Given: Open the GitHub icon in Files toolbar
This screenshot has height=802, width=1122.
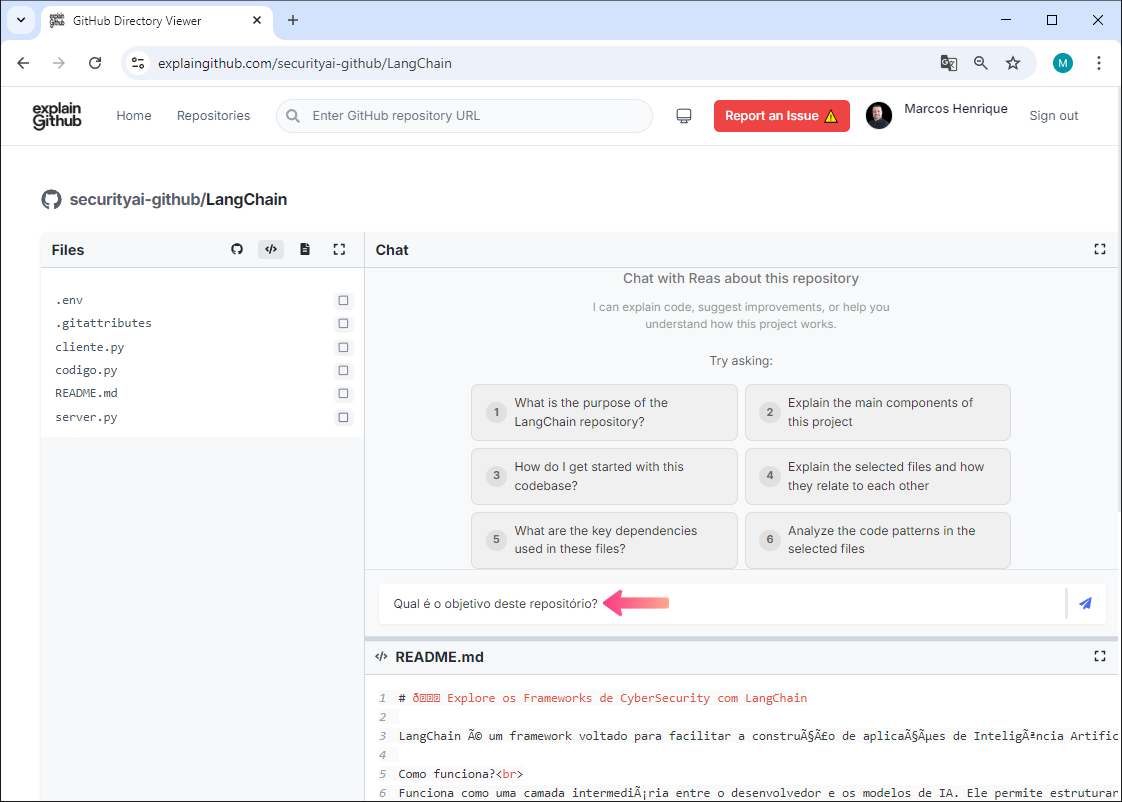Looking at the screenshot, I should (237, 249).
